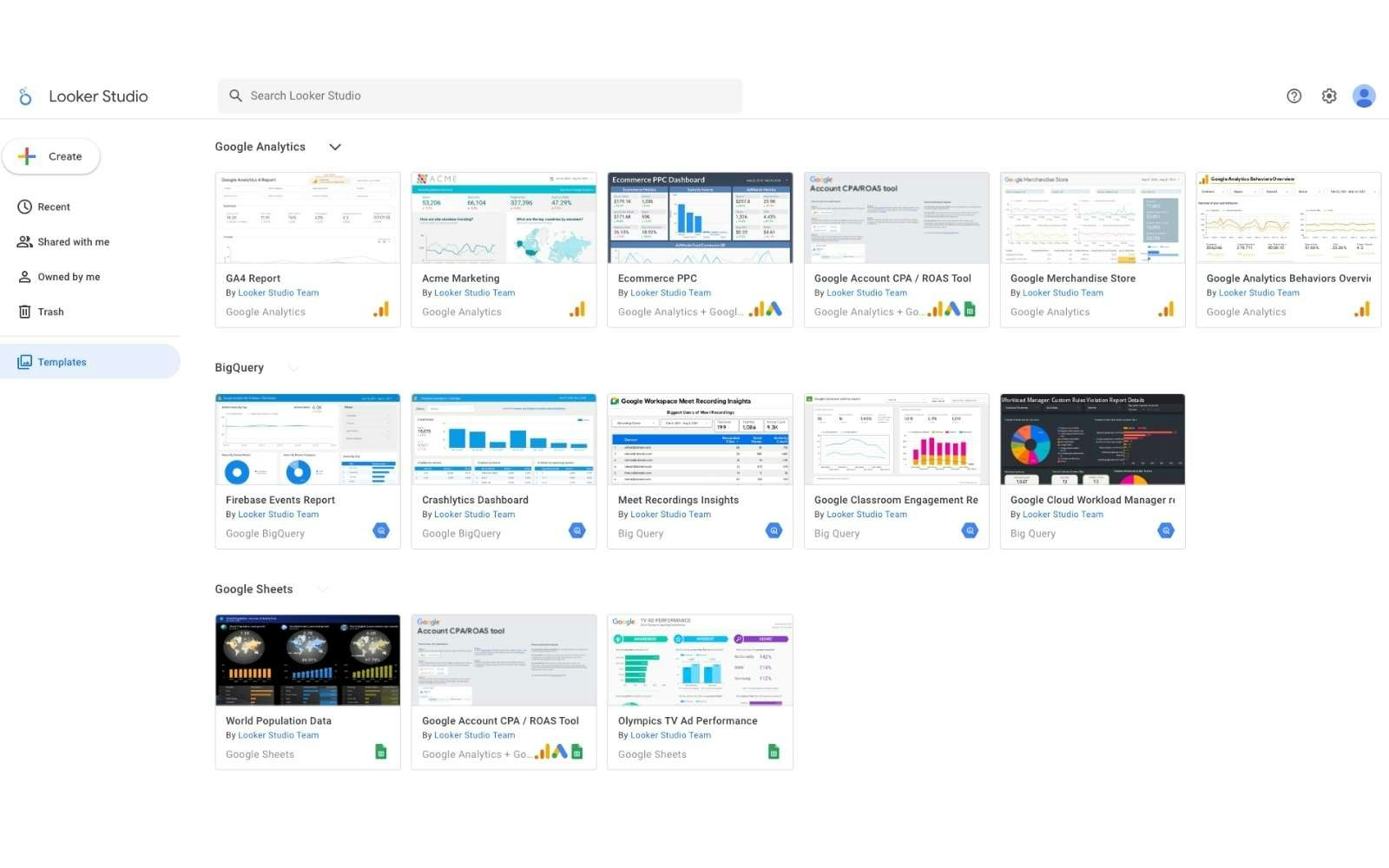The height and width of the screenshot is (868, 1389).
Task: Click the Olympics TV Ad Performance title
Action: [x=688, y=721]
